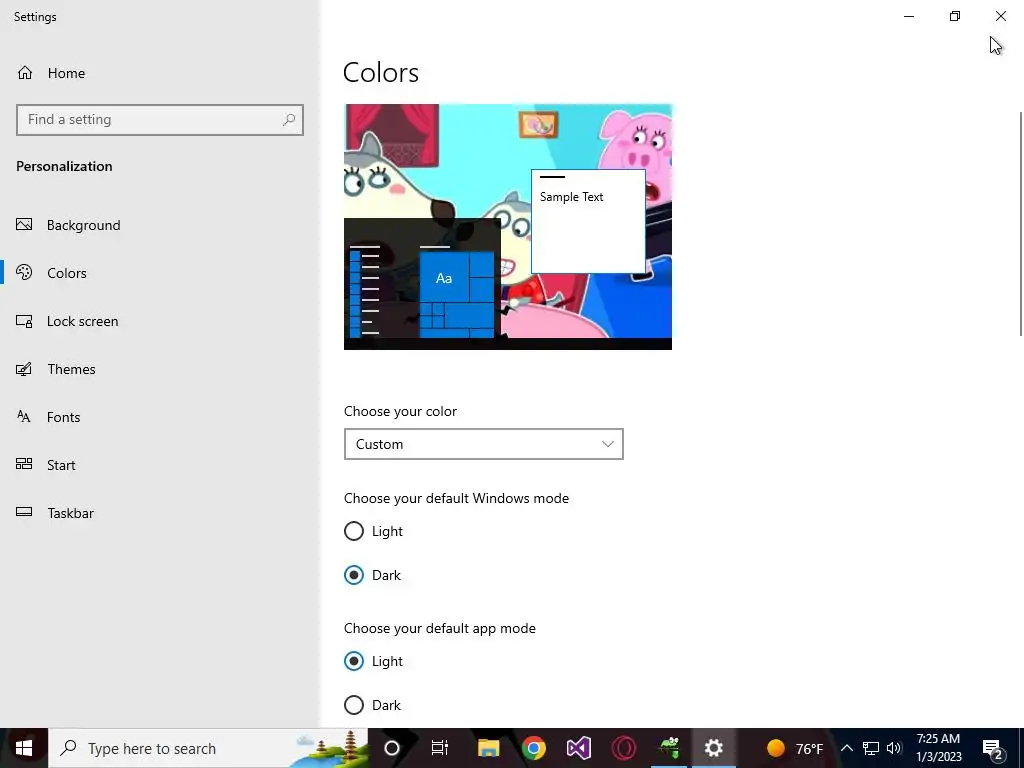Restore down the Settings window
This screenshot has width=1024, height=768.
955,16
